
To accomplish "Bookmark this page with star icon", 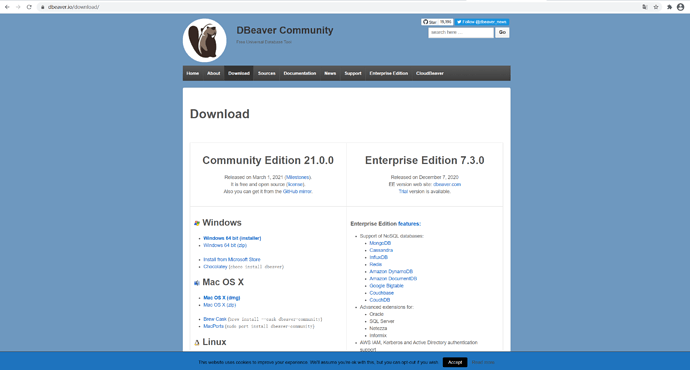I will pos(656,7).
